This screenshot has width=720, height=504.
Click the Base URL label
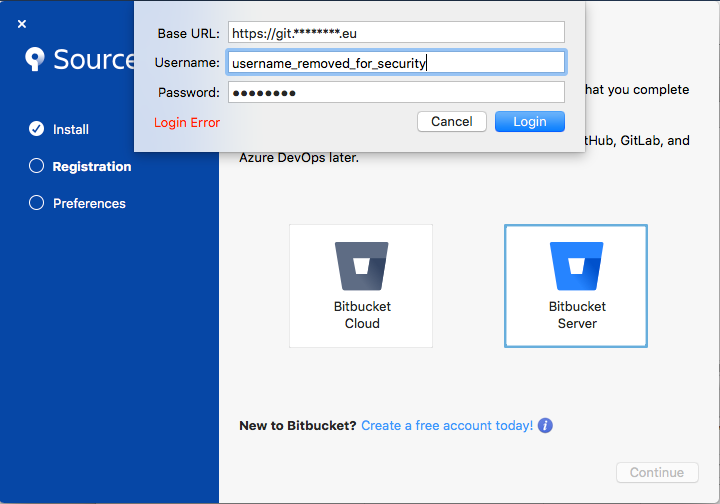[189, 34]
